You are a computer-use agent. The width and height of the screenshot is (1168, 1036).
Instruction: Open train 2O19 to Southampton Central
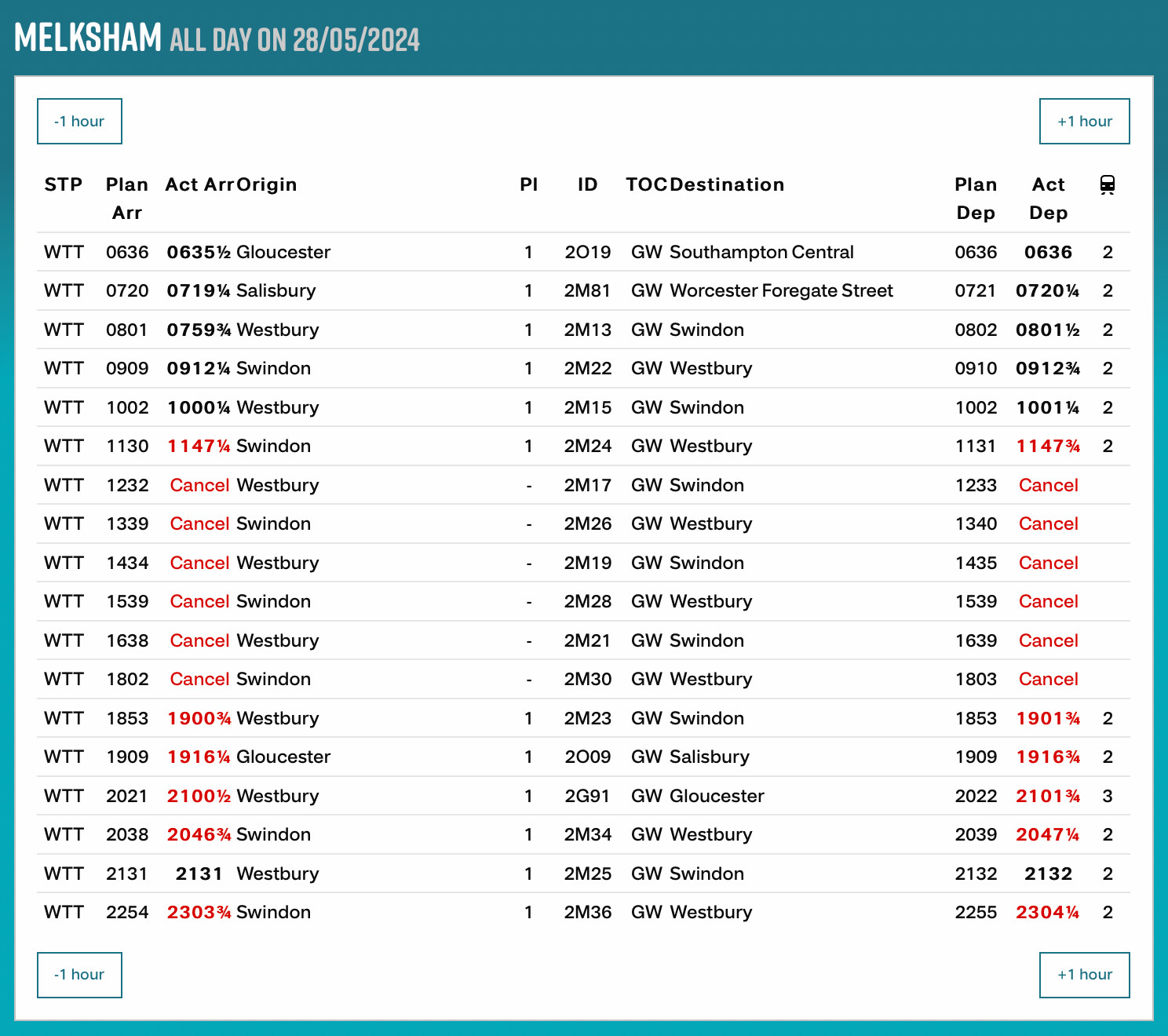(x=587, y=252)
